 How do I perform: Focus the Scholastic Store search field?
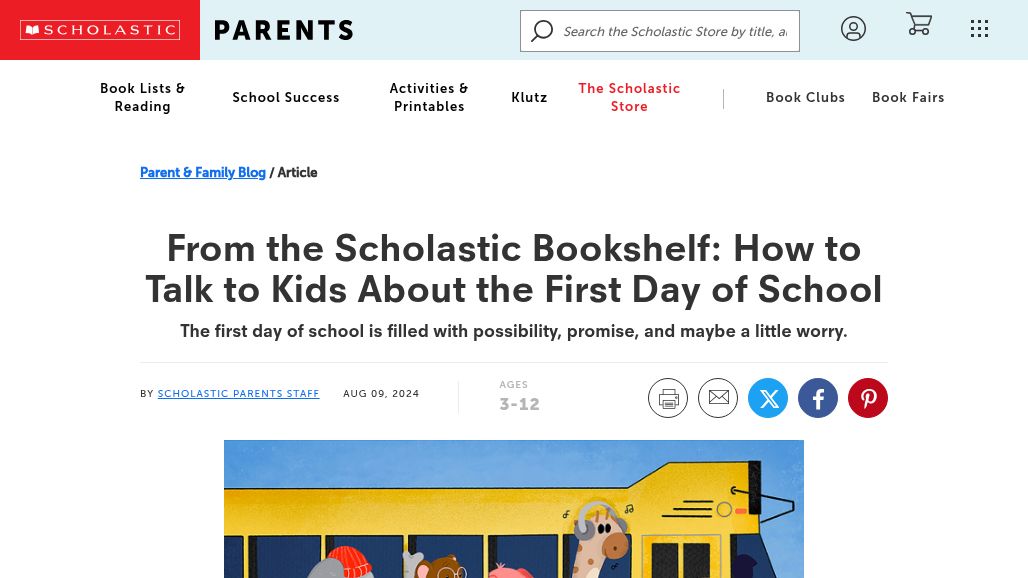[x=675, y=31]
